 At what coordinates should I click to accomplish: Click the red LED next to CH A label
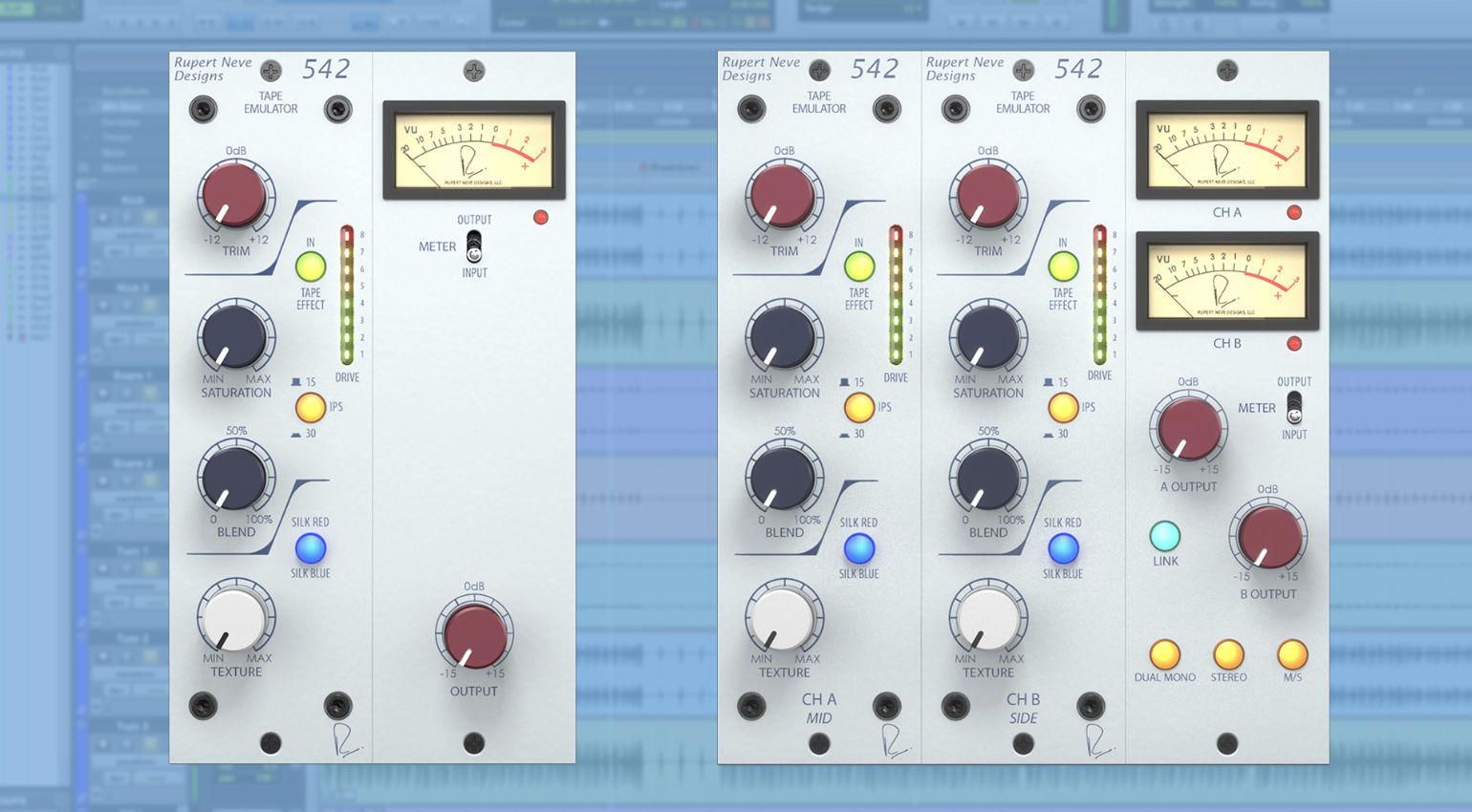1294,212
